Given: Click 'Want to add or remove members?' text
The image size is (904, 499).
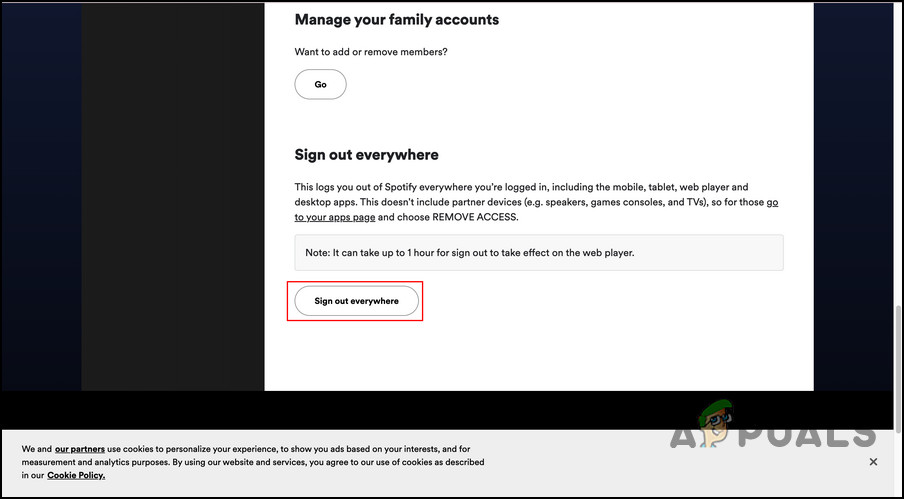Looking at the screenshot, I should point(371,52).
